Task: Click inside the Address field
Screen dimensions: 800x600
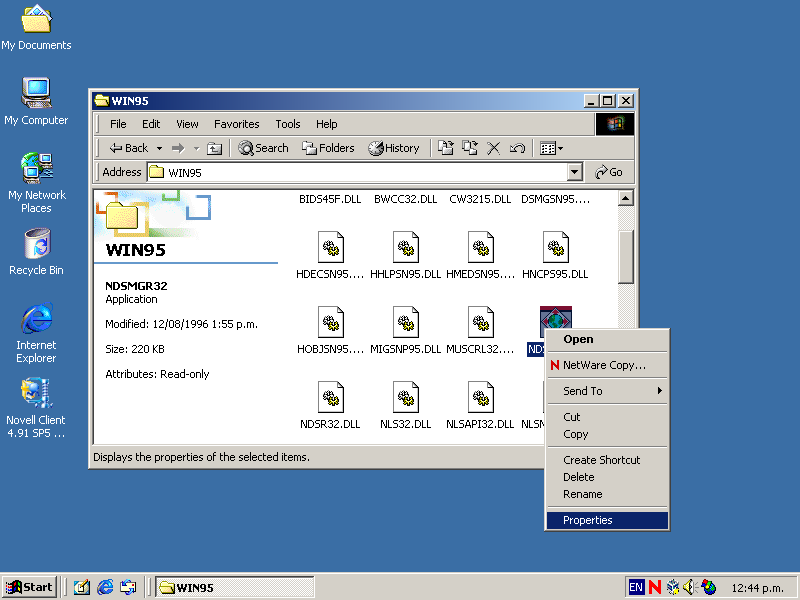Action: [x=357, y=172]
